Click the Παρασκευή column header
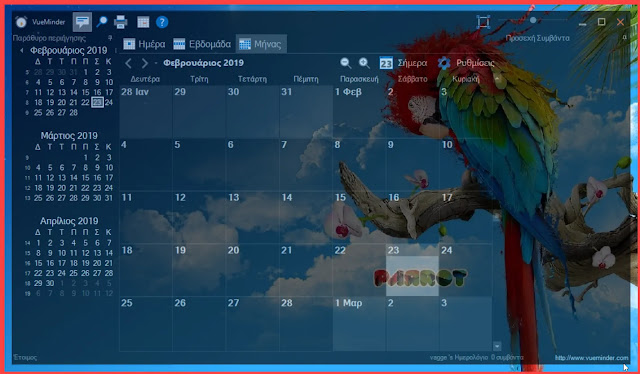Viewport: 640px width, 374px height. point(359,79)
